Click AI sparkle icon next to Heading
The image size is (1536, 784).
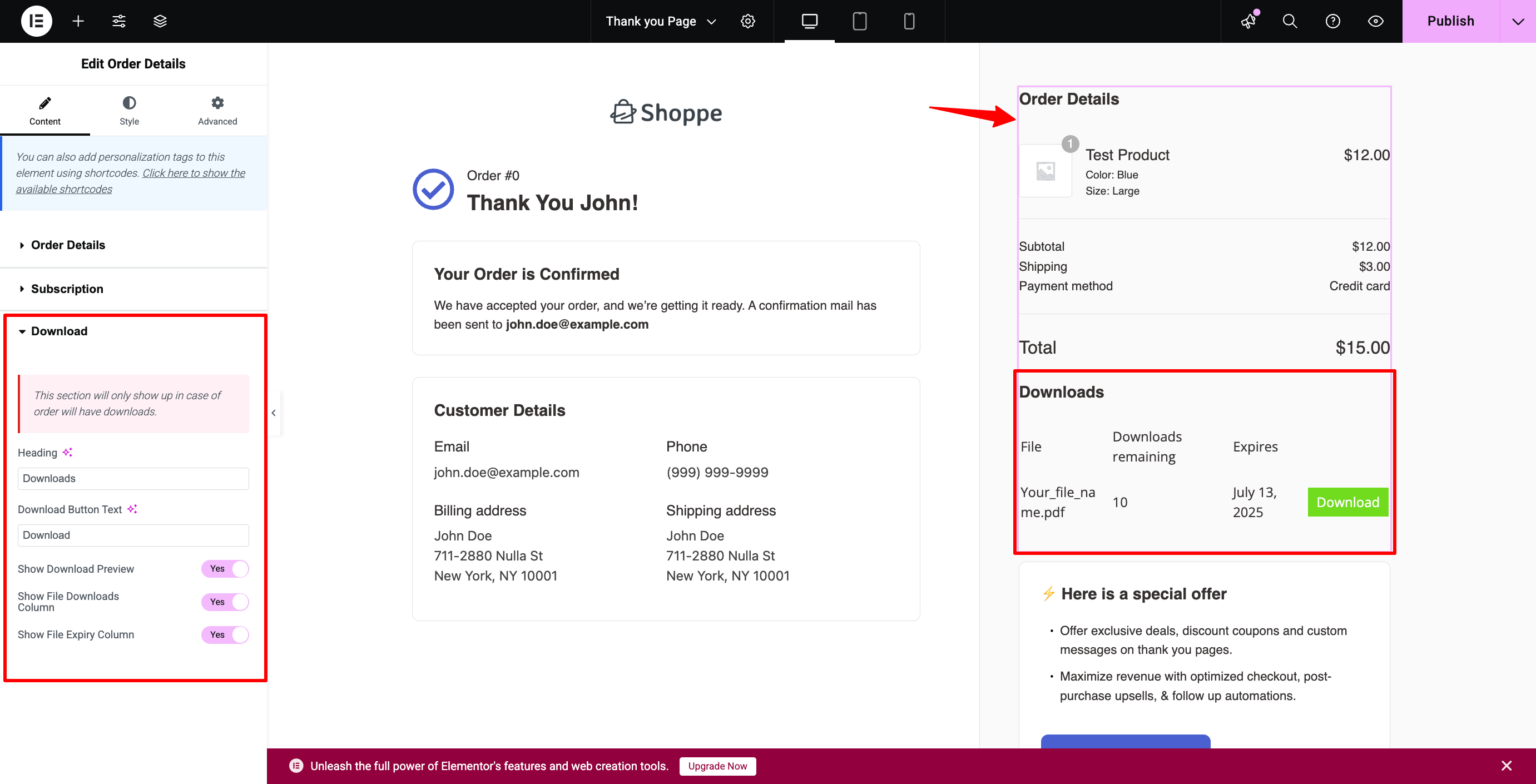click(67, 453)
